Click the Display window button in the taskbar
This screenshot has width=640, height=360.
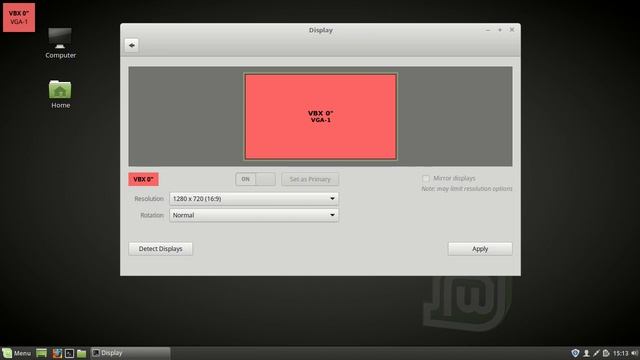tap(130, 353)
